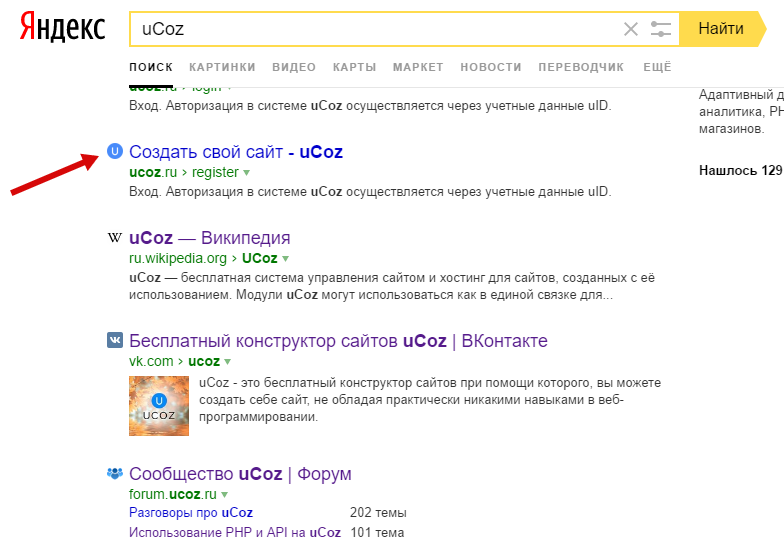Open the Создать свой сайт - uCoz link
This screenshot has height=557, width=784.
pos(236,152)
